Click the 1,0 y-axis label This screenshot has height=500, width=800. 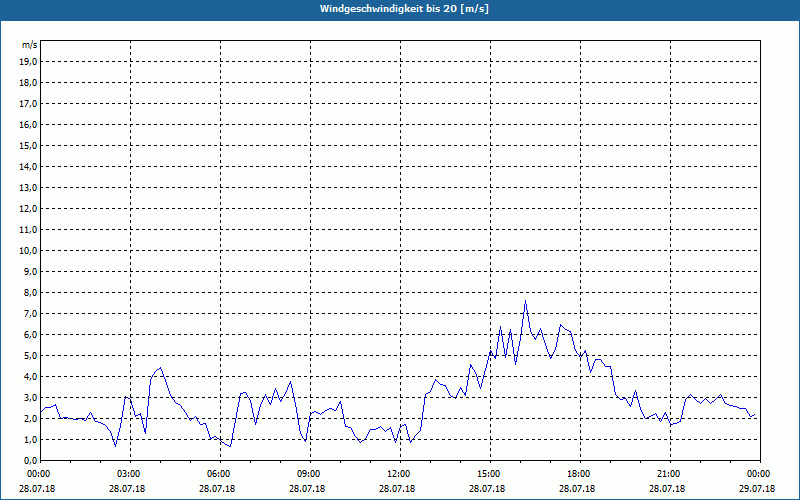click(x=31, y=440)
